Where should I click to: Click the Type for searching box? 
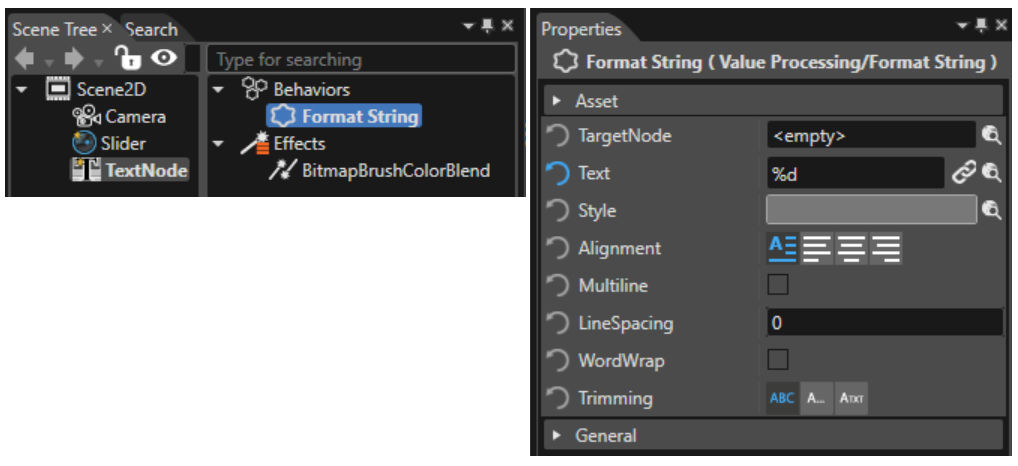(x=361, y=60)
